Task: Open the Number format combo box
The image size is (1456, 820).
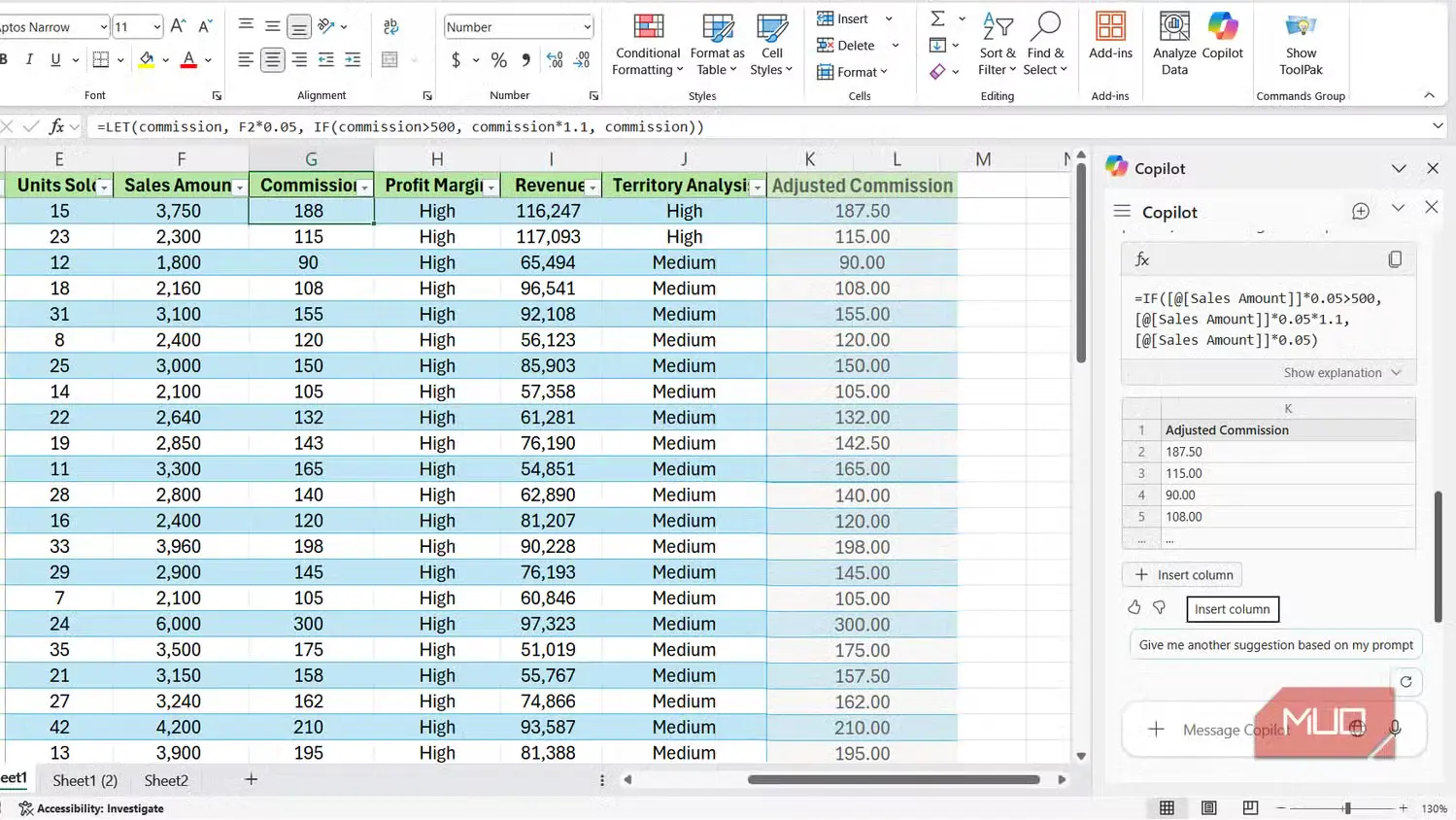Action: point(519,27)
